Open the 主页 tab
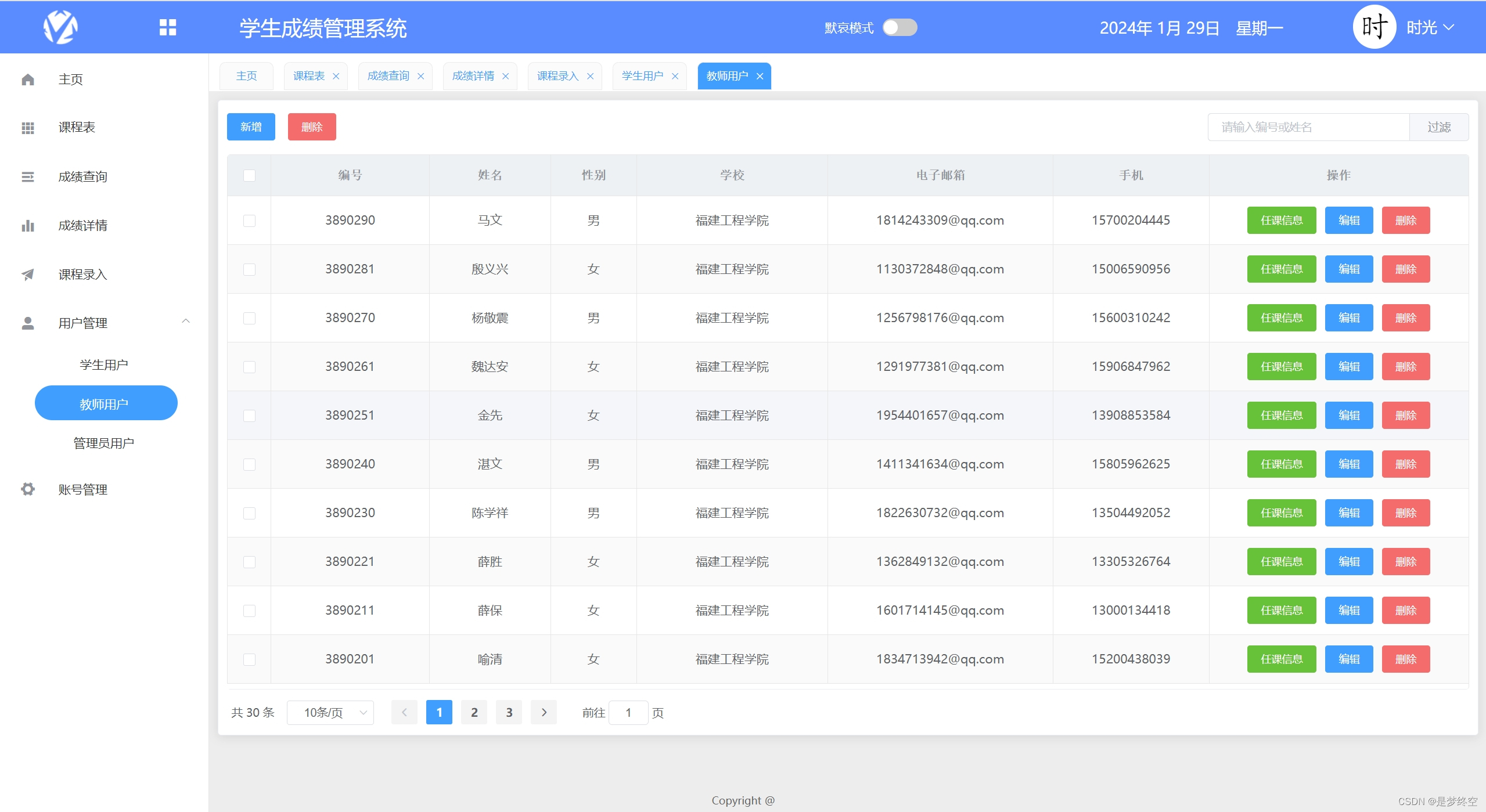The width and height of the screenshot is (1486, 812). pyautogui.click(x=246, y=76)
